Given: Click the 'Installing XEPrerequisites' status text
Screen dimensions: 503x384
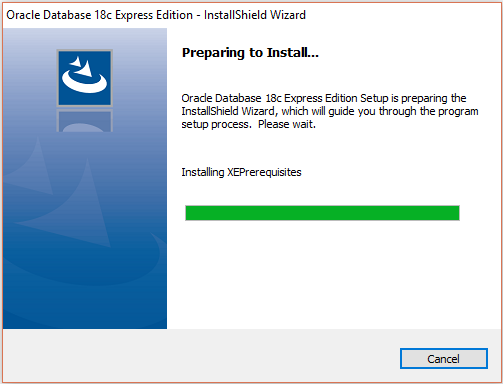Looking at the screenshot, I should pos(241,172).
